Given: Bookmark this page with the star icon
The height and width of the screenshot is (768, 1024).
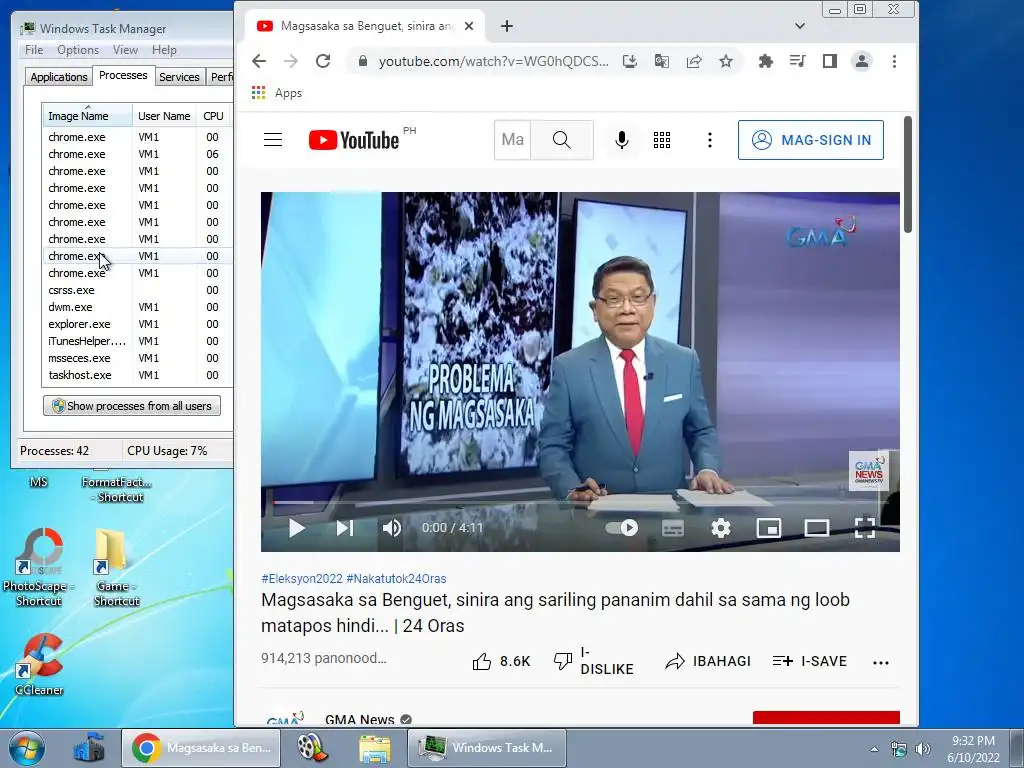Looking at the screenshot, I should pos(726,61).
